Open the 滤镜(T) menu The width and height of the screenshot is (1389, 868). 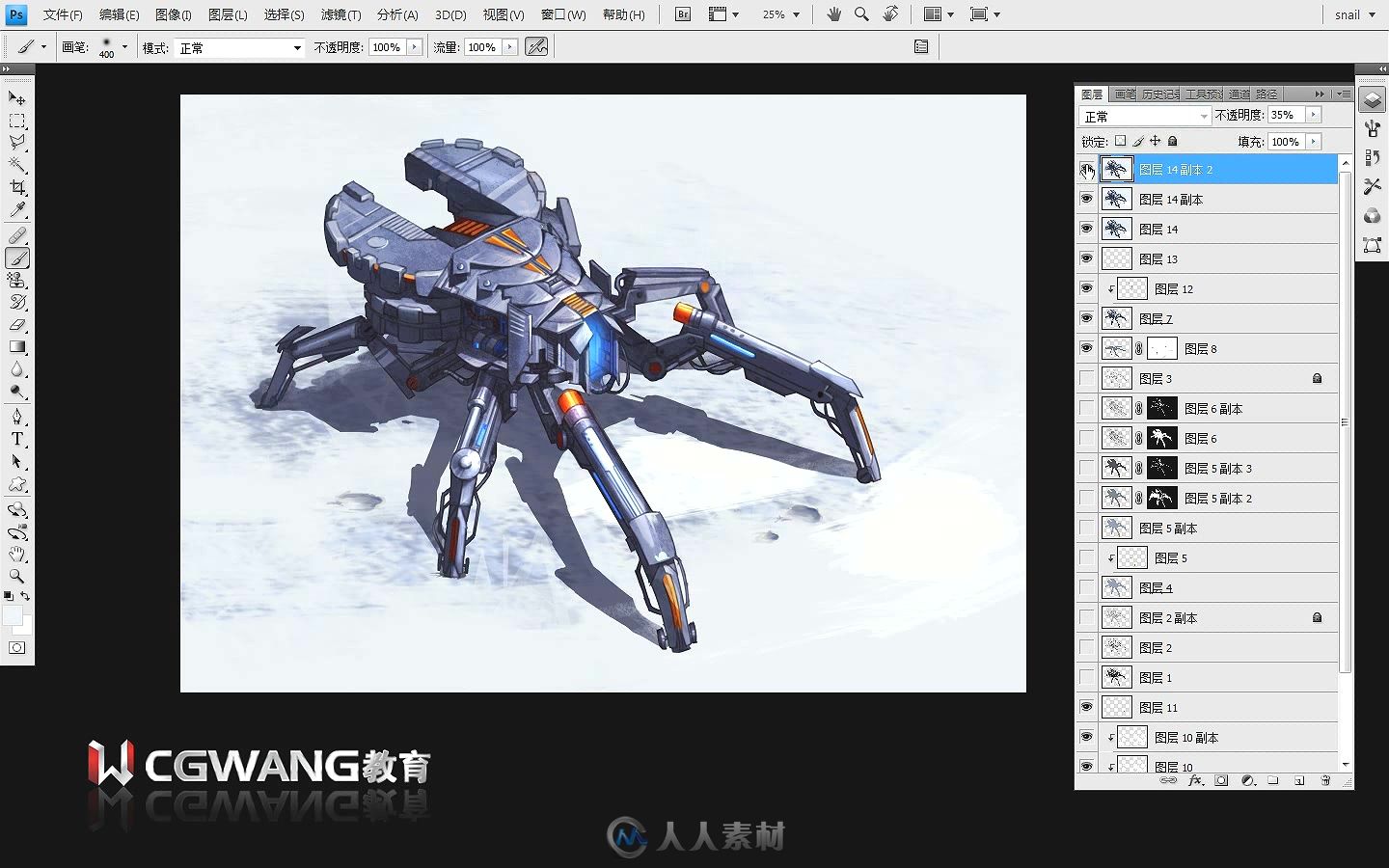click(340, 14)
